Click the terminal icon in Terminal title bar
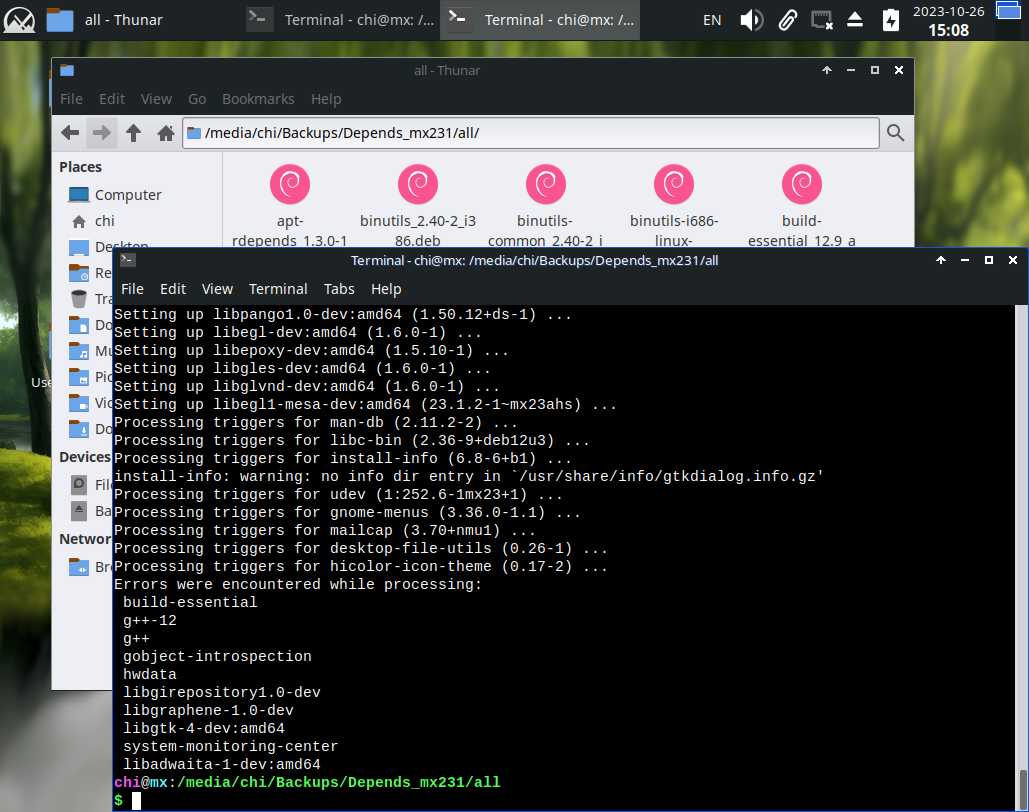 [127, 260]
